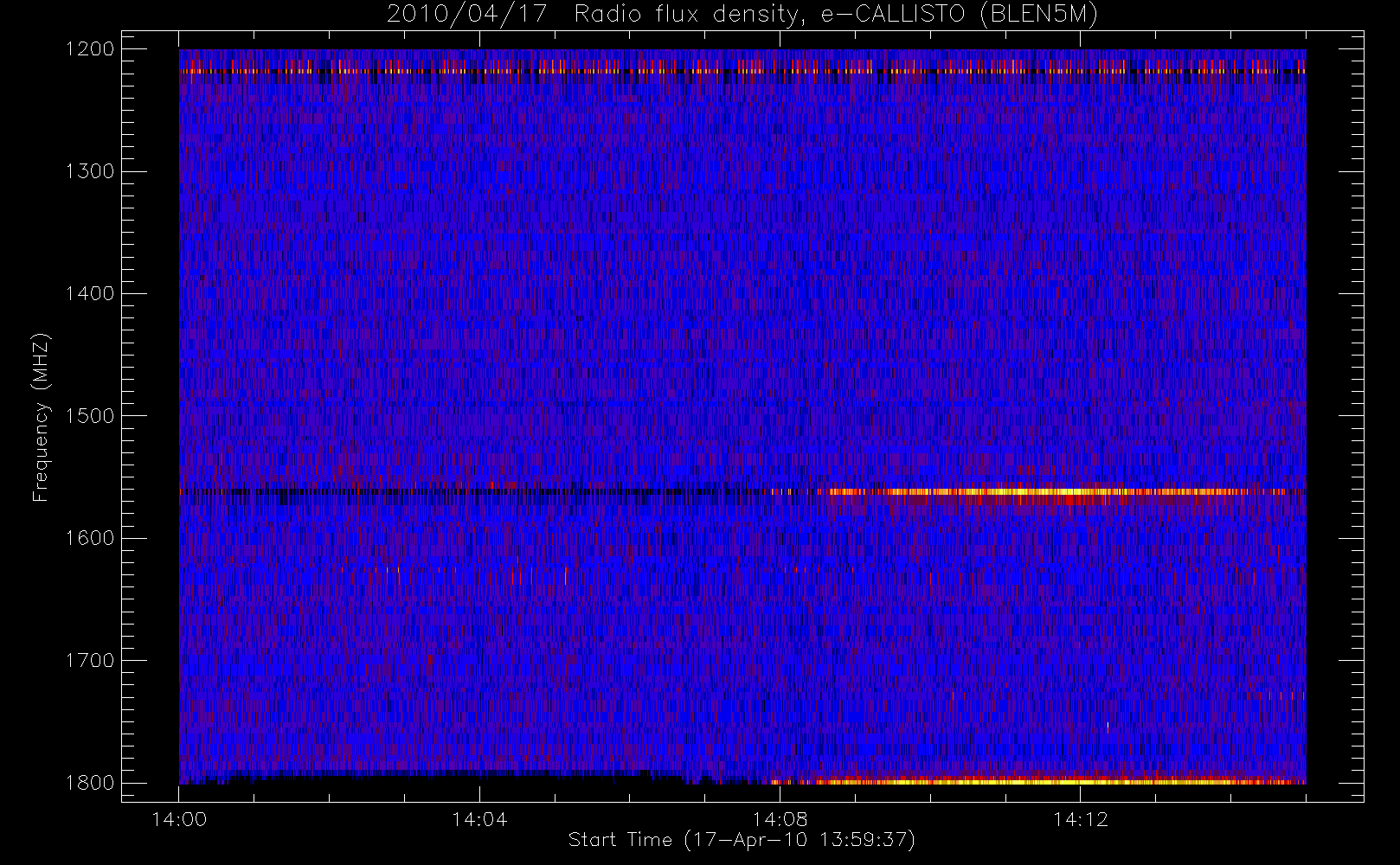Click the bright yellow band at 1800 MHz

tap(1038, 781)
